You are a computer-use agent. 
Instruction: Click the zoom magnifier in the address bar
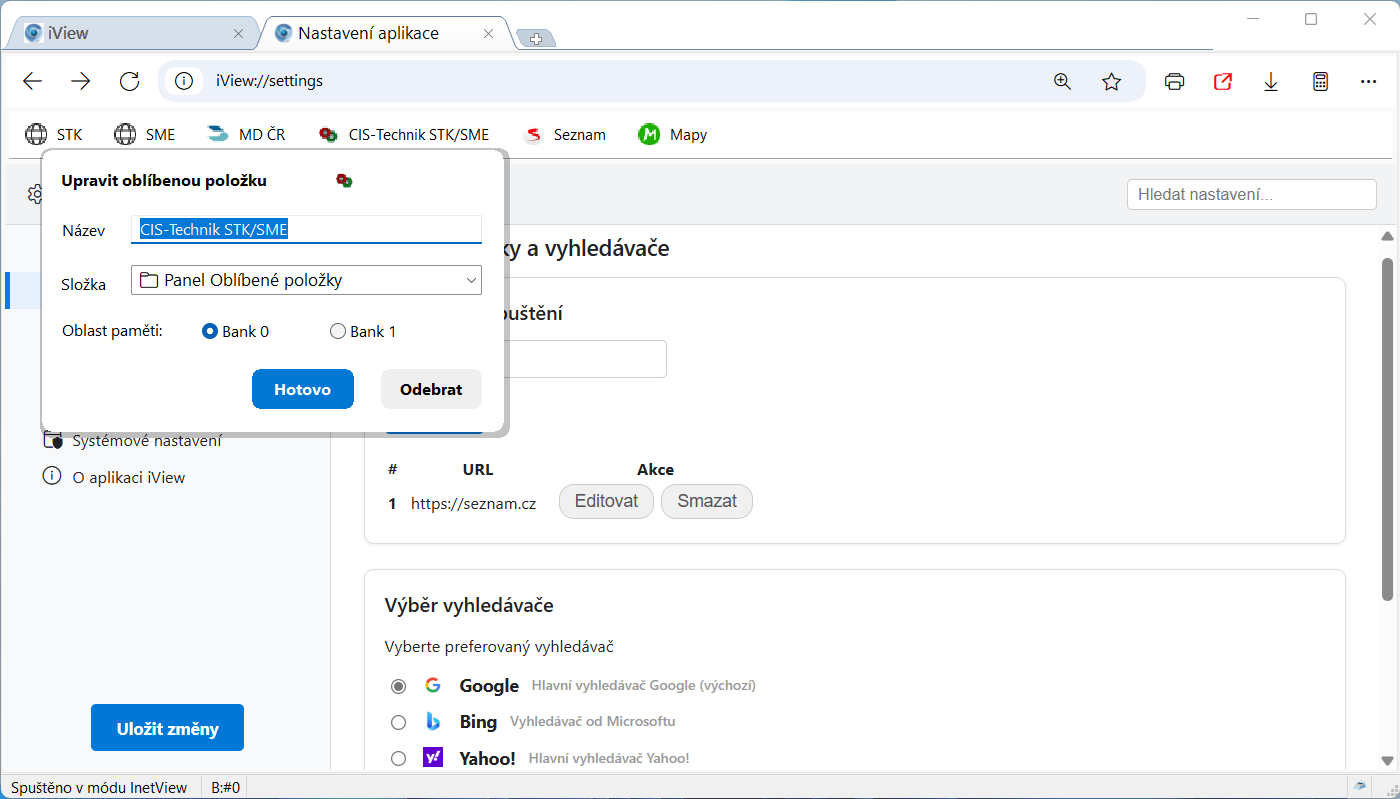pyautogui.click(x=1063, y=82)
